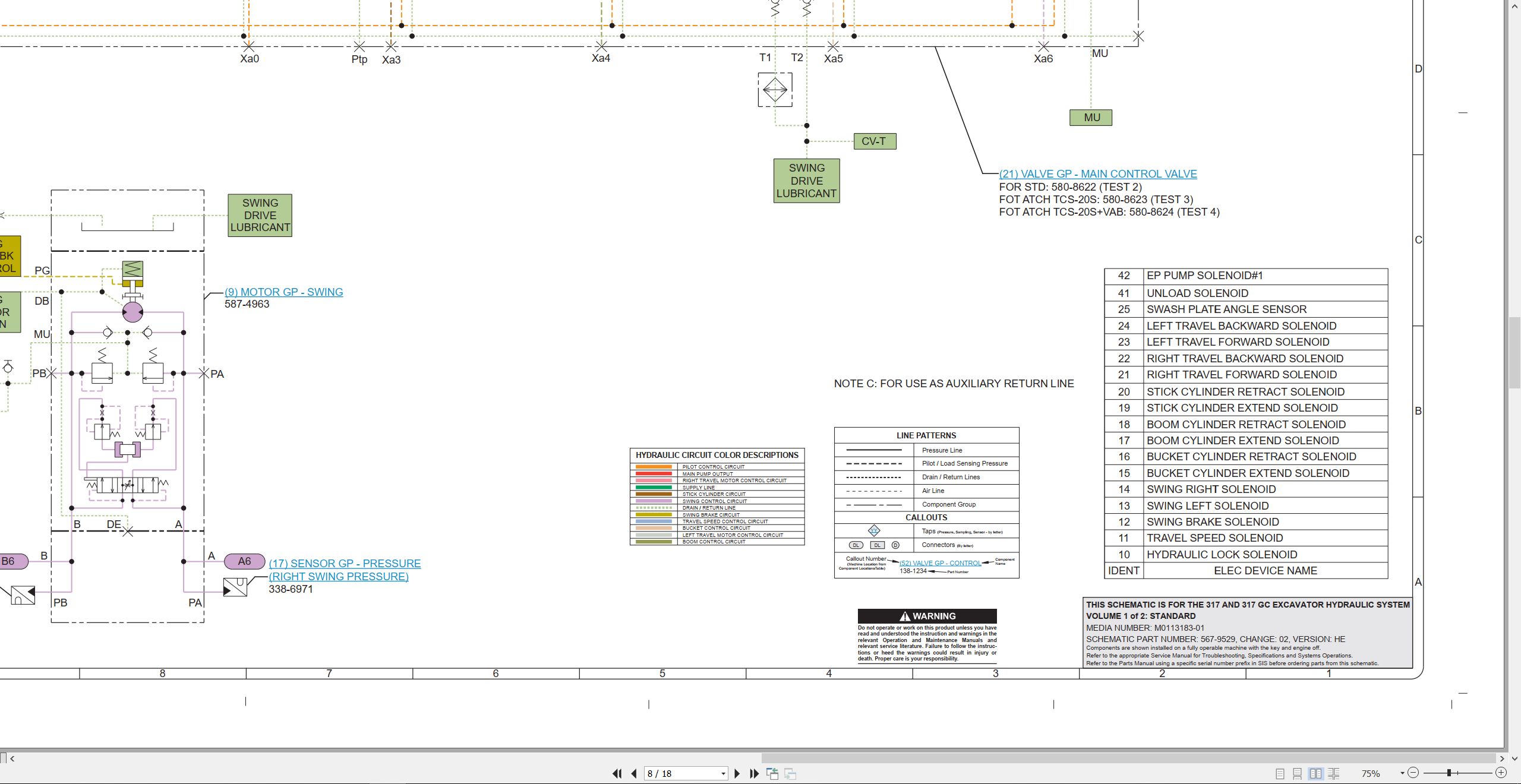Image resolution: width=1521 pixels, height=784 pixels.
Task: Click SWING DRIVE LUBRICANT box under CV-T
Action: coord(806,181)
